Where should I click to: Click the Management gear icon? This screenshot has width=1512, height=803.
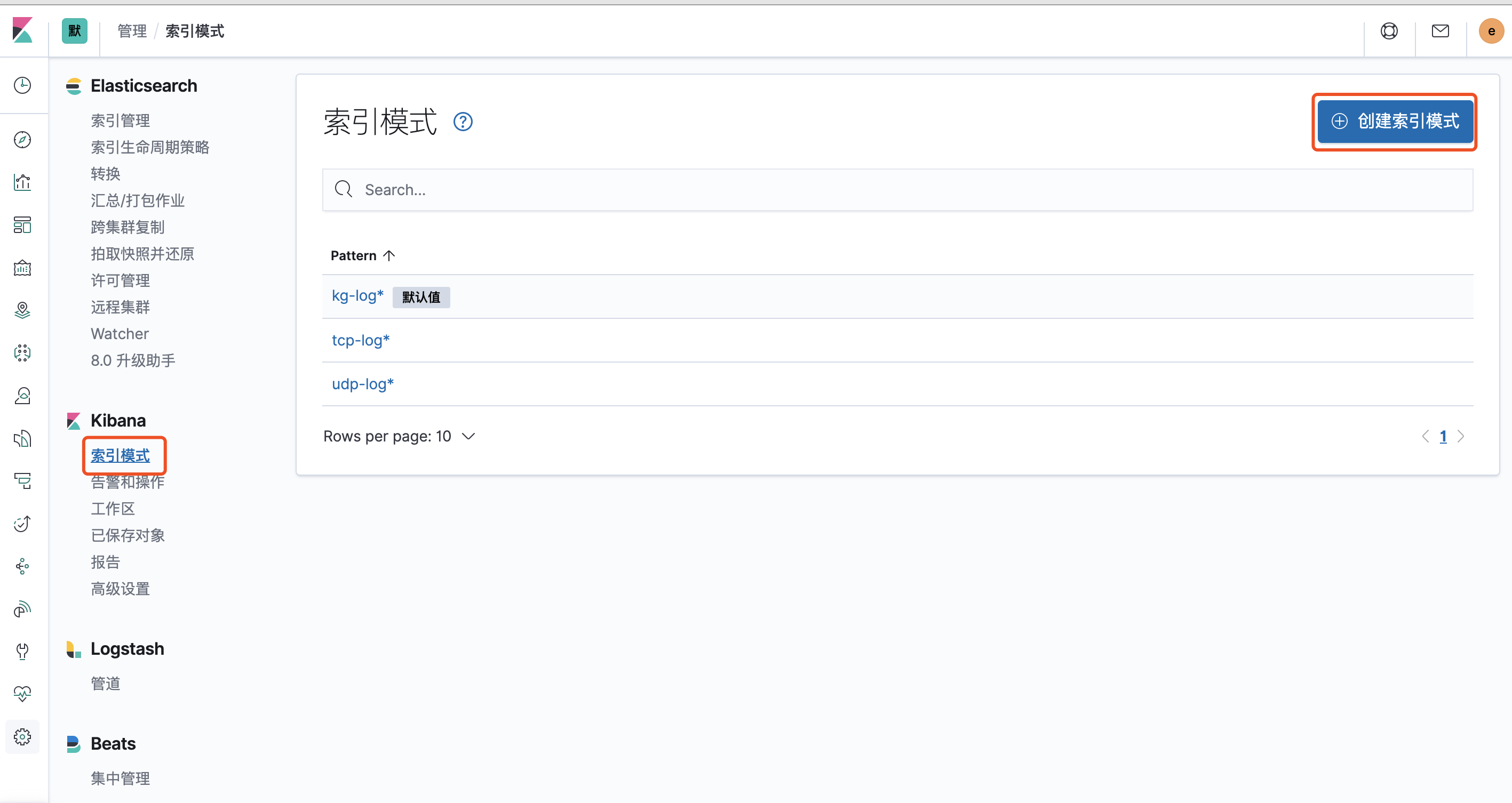click(x=22, y=737)
